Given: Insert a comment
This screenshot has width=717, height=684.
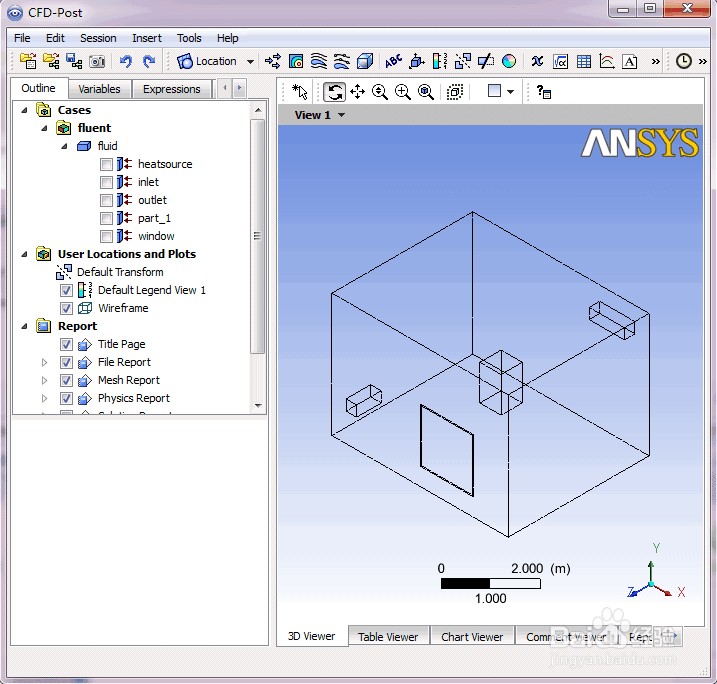Looking at the screenshot, I should pyautogui.click(x=630, y=61).
